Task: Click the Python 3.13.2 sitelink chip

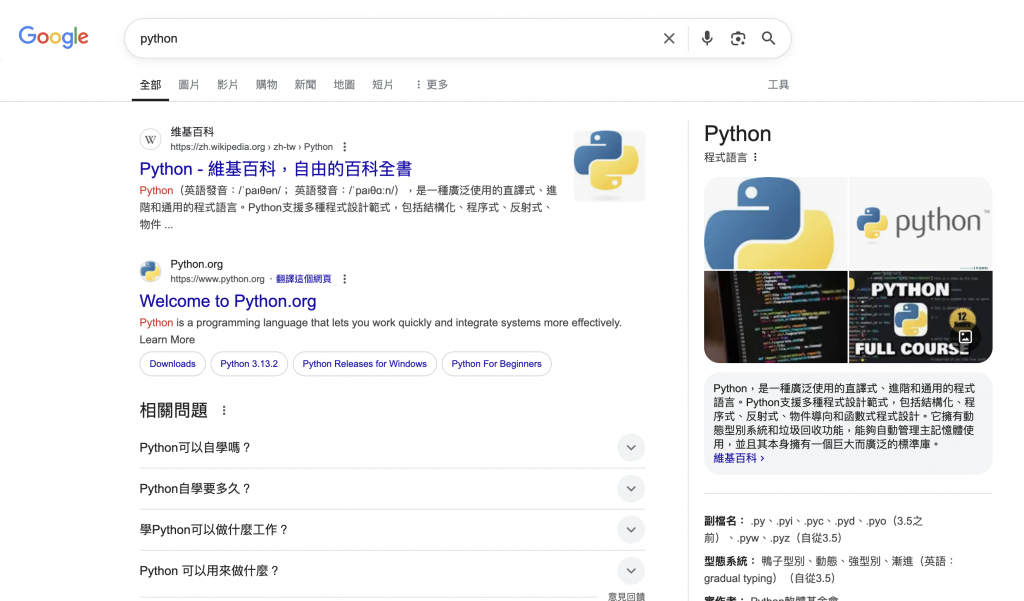Action: click(249, 364)
